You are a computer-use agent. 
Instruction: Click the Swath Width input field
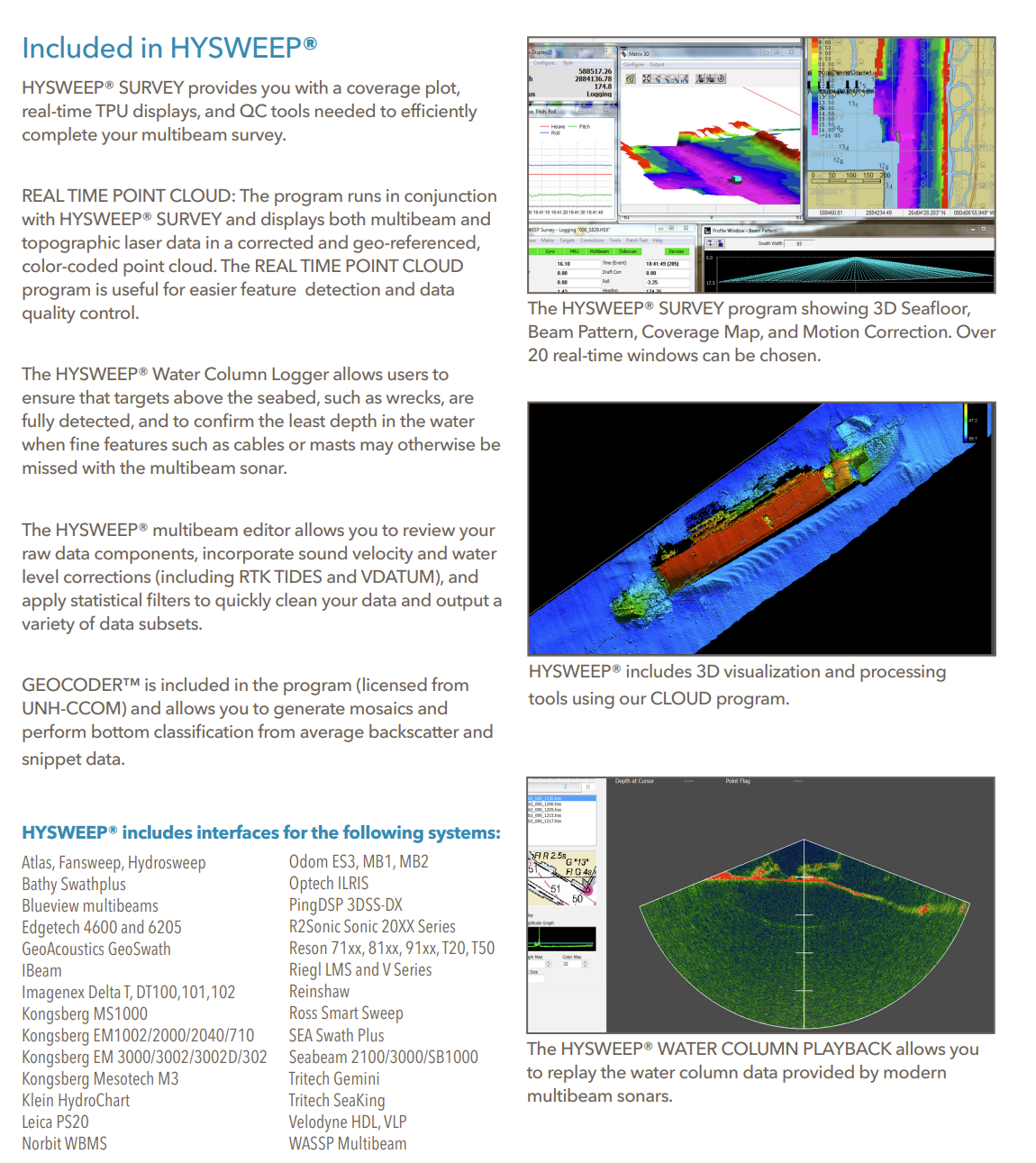pyautogui.click(x=799, y=243)
